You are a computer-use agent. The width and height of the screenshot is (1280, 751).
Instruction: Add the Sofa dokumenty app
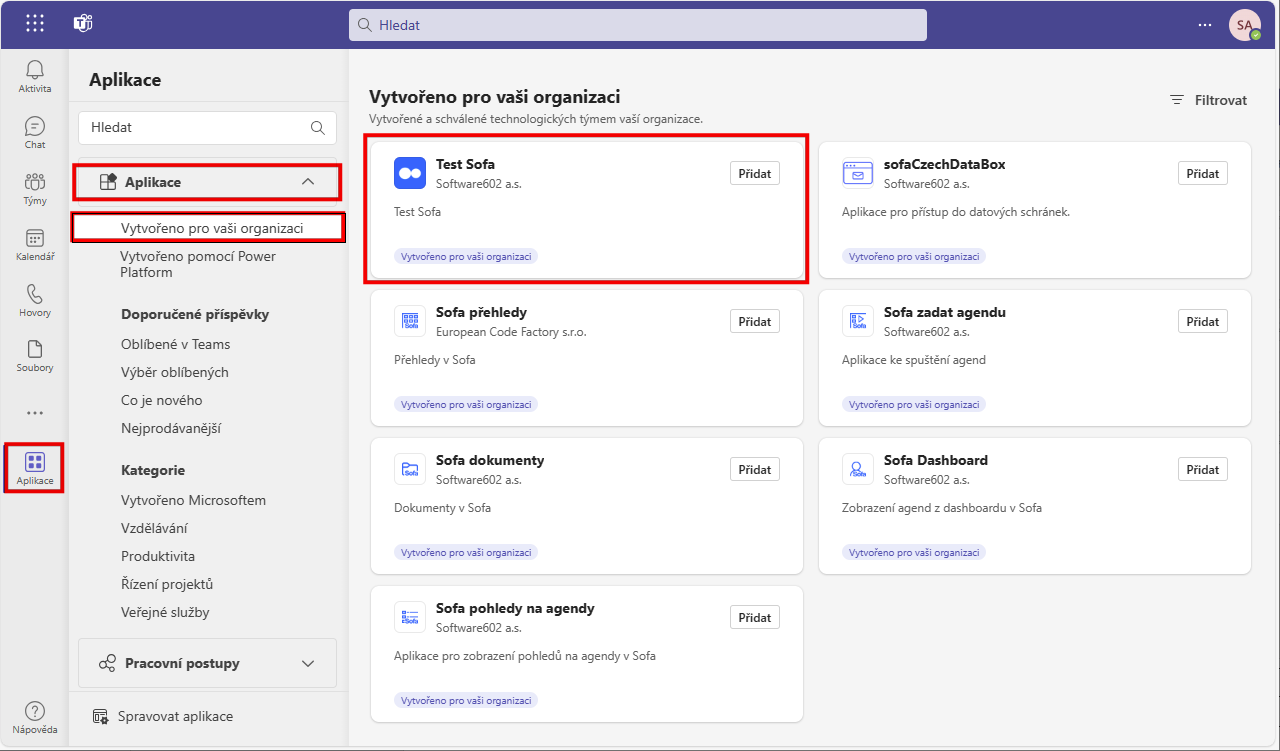point(755,469)
